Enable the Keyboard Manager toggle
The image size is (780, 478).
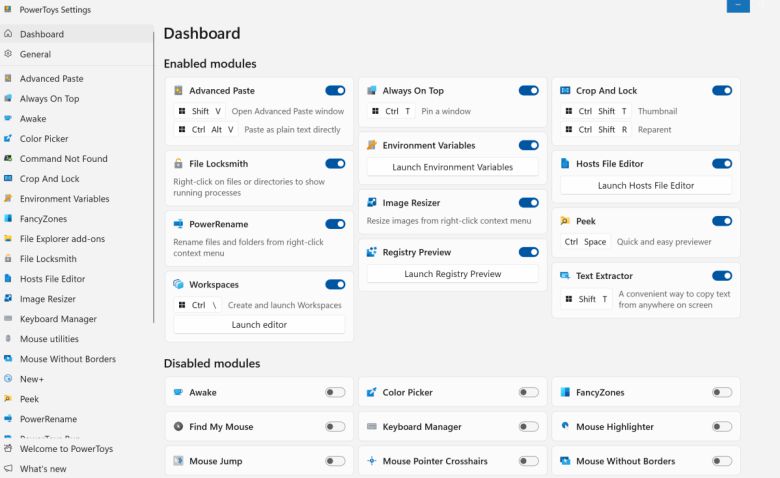[x=528, y=427]
